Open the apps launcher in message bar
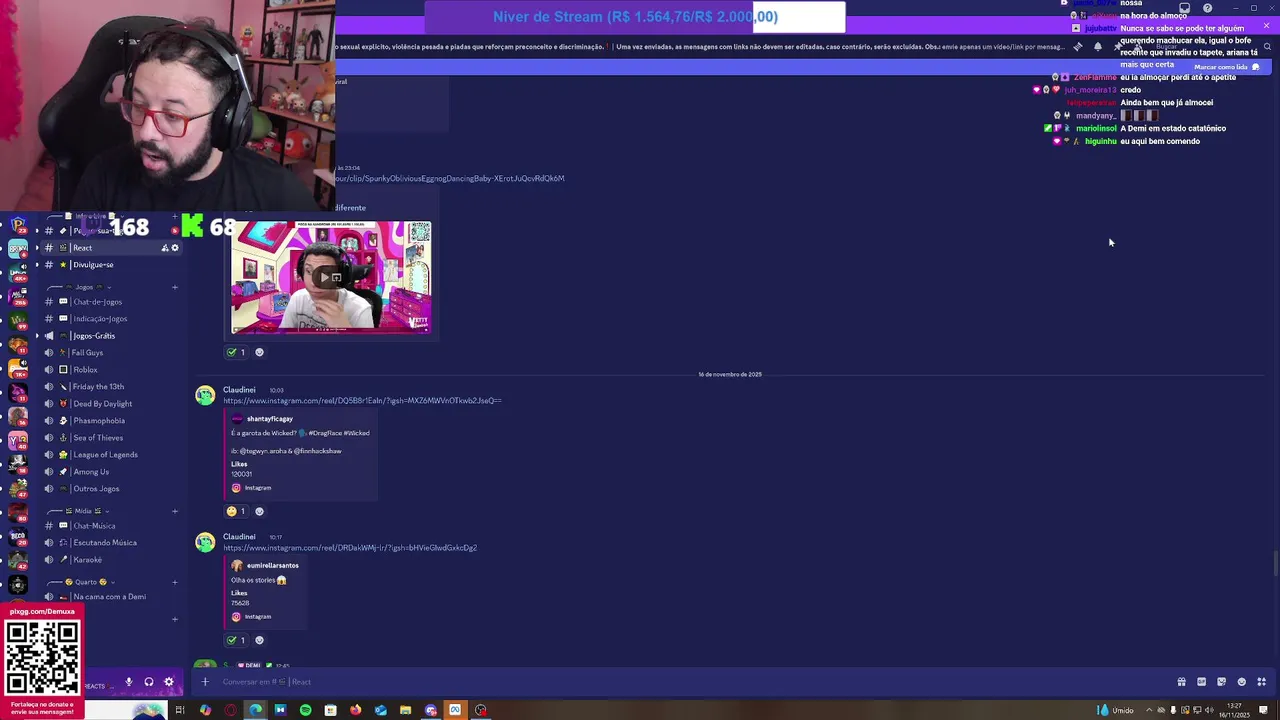This screenshot has width=1280, height=720. [x=1261, y=682]
